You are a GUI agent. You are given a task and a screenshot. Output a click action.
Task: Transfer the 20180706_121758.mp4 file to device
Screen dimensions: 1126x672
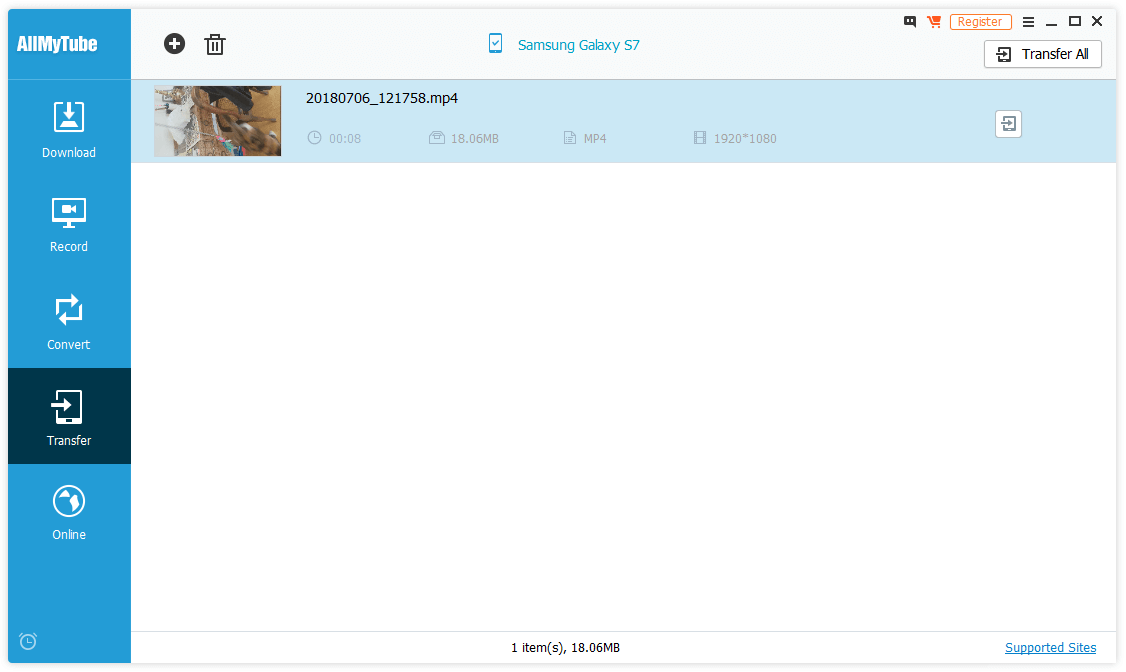point(1008,124)
